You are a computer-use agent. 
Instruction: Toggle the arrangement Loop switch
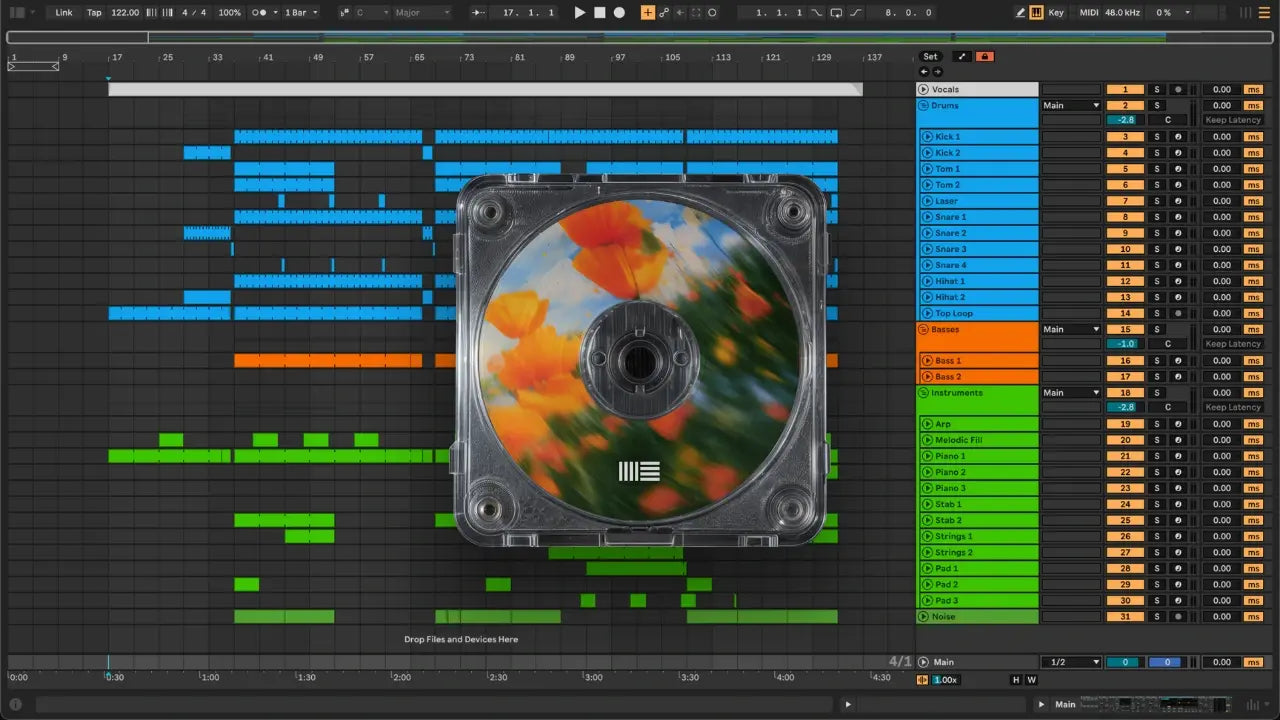click(x=837, y=13)
